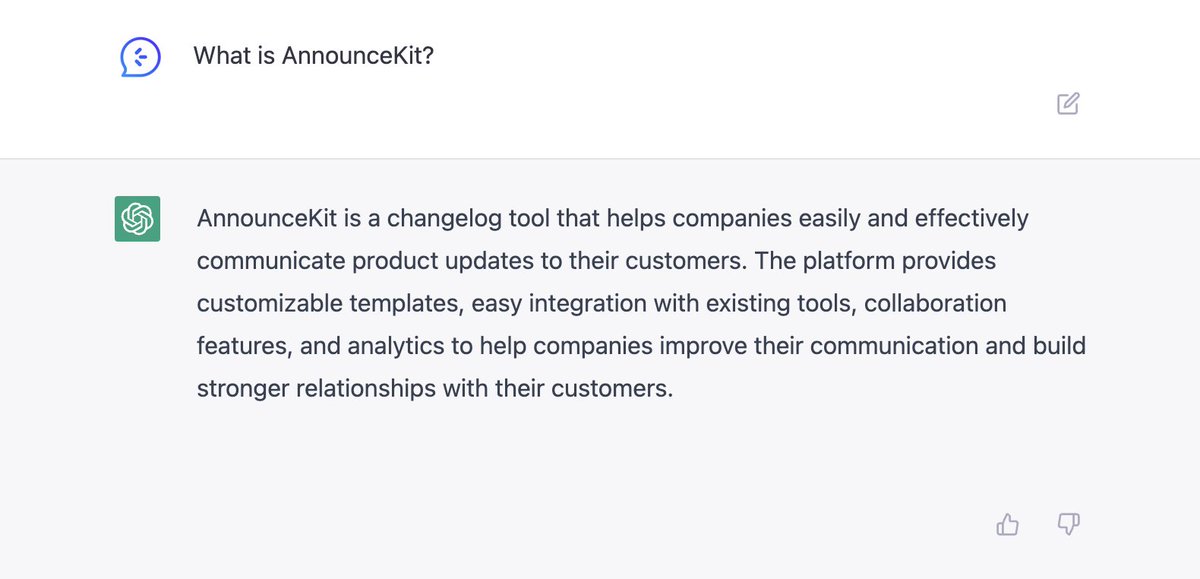Screen dimensions: 1200x579
Task: Click the words "The platform provides"
Action: (875, 262)
